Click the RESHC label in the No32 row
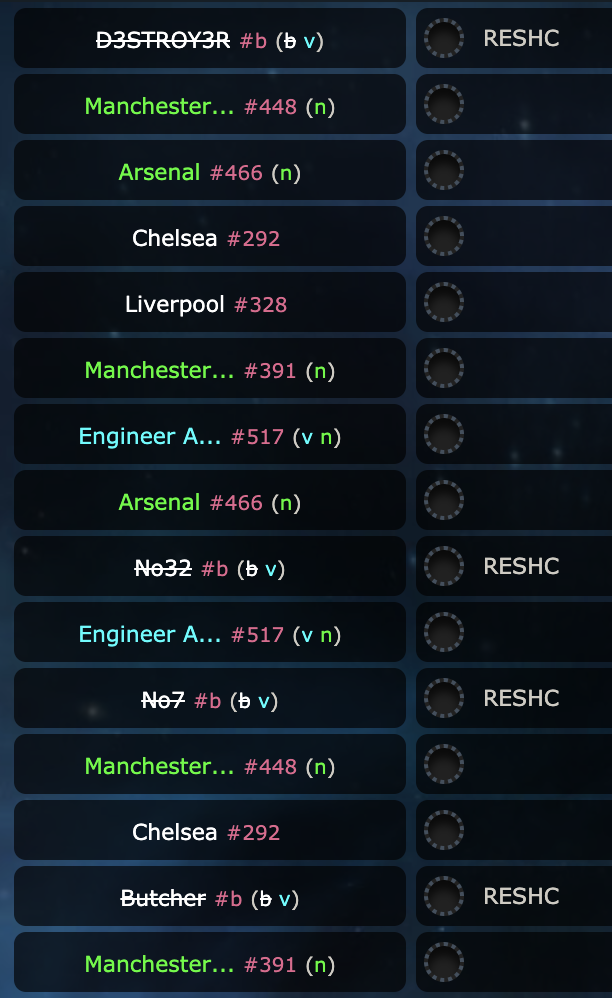The image size is (612, 998). click(x=521, y=567)
